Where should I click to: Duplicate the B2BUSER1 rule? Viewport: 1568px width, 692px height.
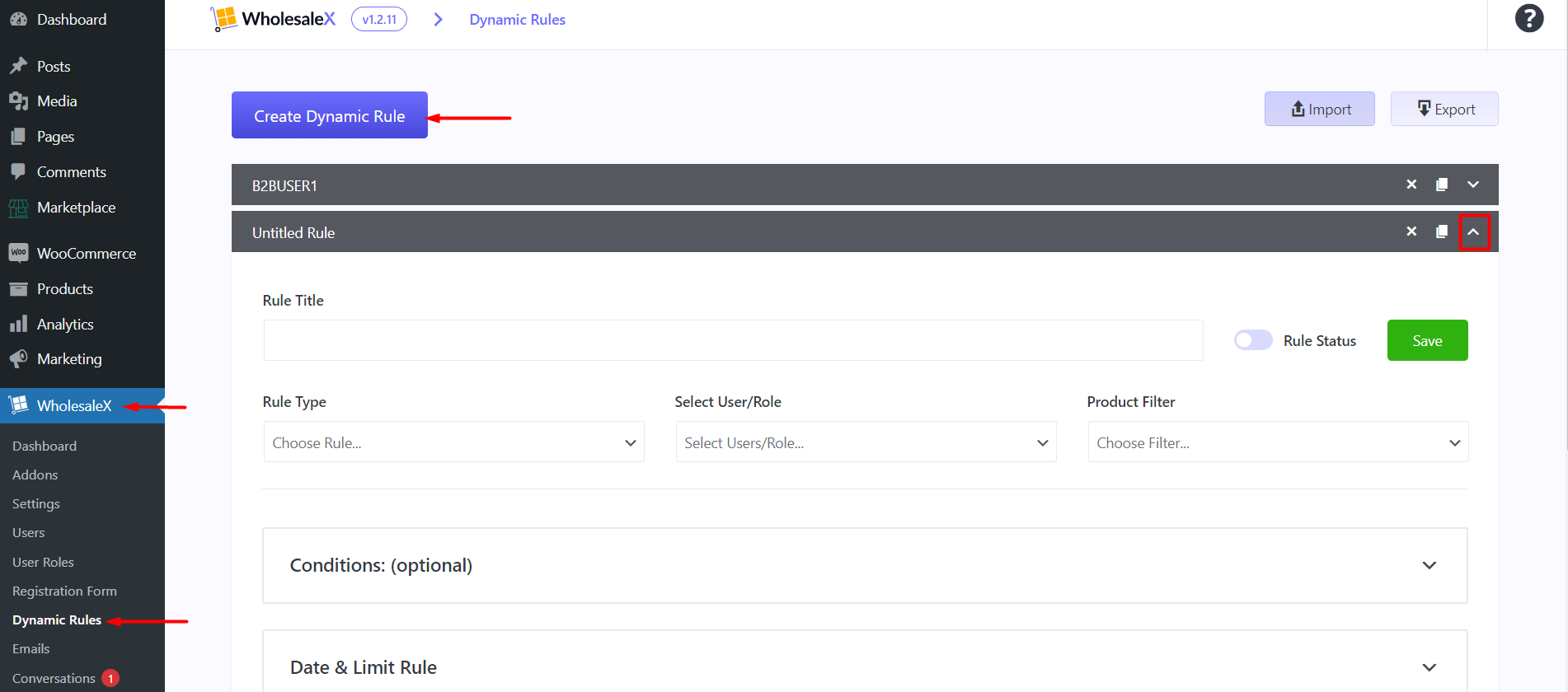pyautogui.click(x=1442, y=185)
